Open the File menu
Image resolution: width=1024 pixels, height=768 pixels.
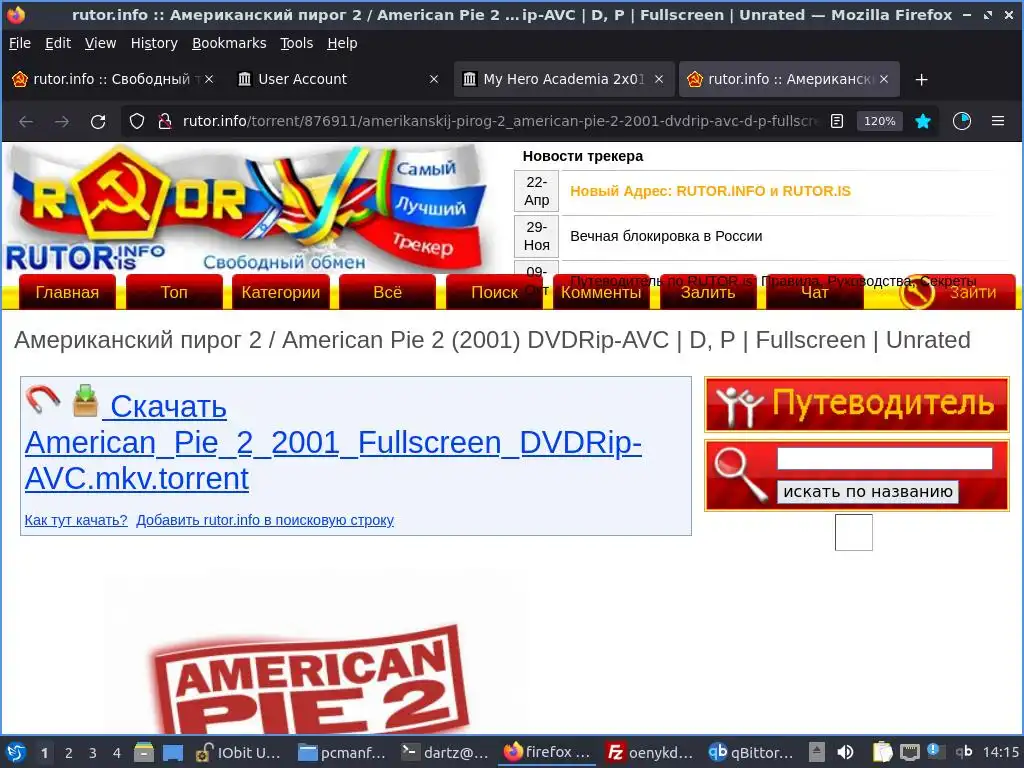pos(20,43)
